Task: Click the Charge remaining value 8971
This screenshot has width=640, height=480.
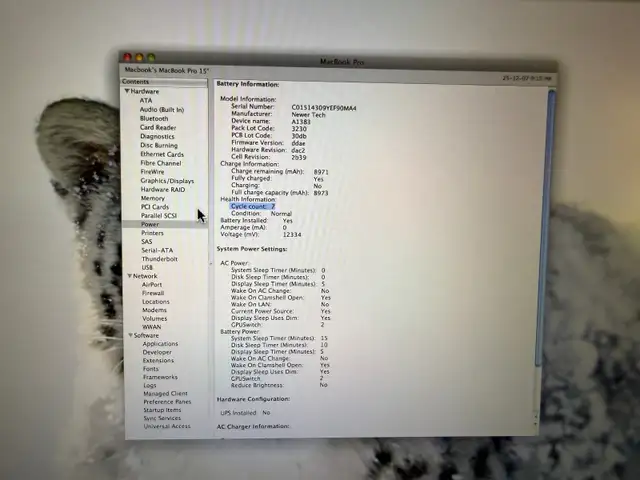Action: point(321,172)
